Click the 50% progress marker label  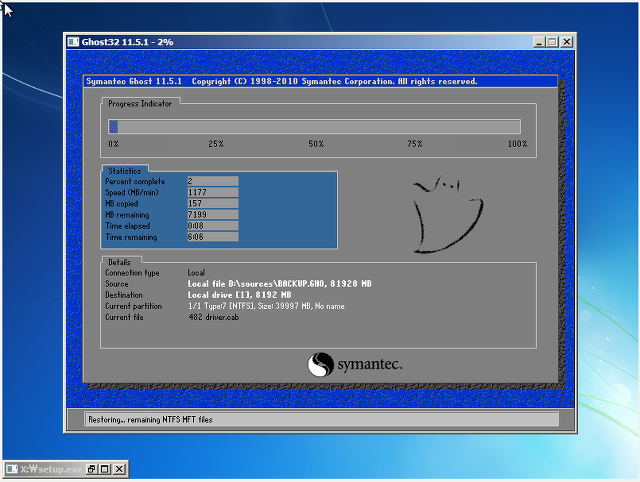[x=316, y=144]
